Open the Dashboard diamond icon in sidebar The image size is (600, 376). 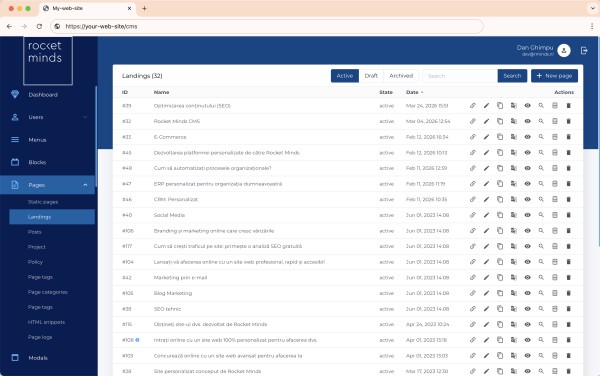[15, 94]
